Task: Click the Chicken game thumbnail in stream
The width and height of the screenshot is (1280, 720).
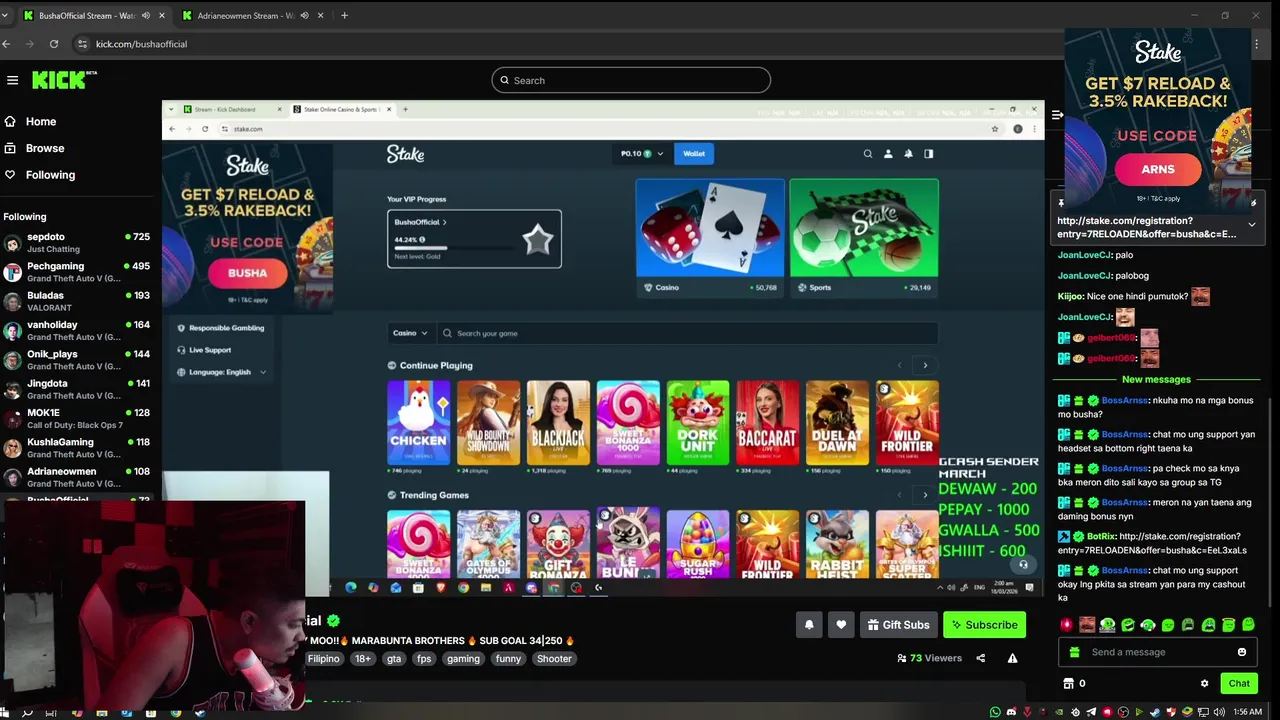Action: (418, 423)
